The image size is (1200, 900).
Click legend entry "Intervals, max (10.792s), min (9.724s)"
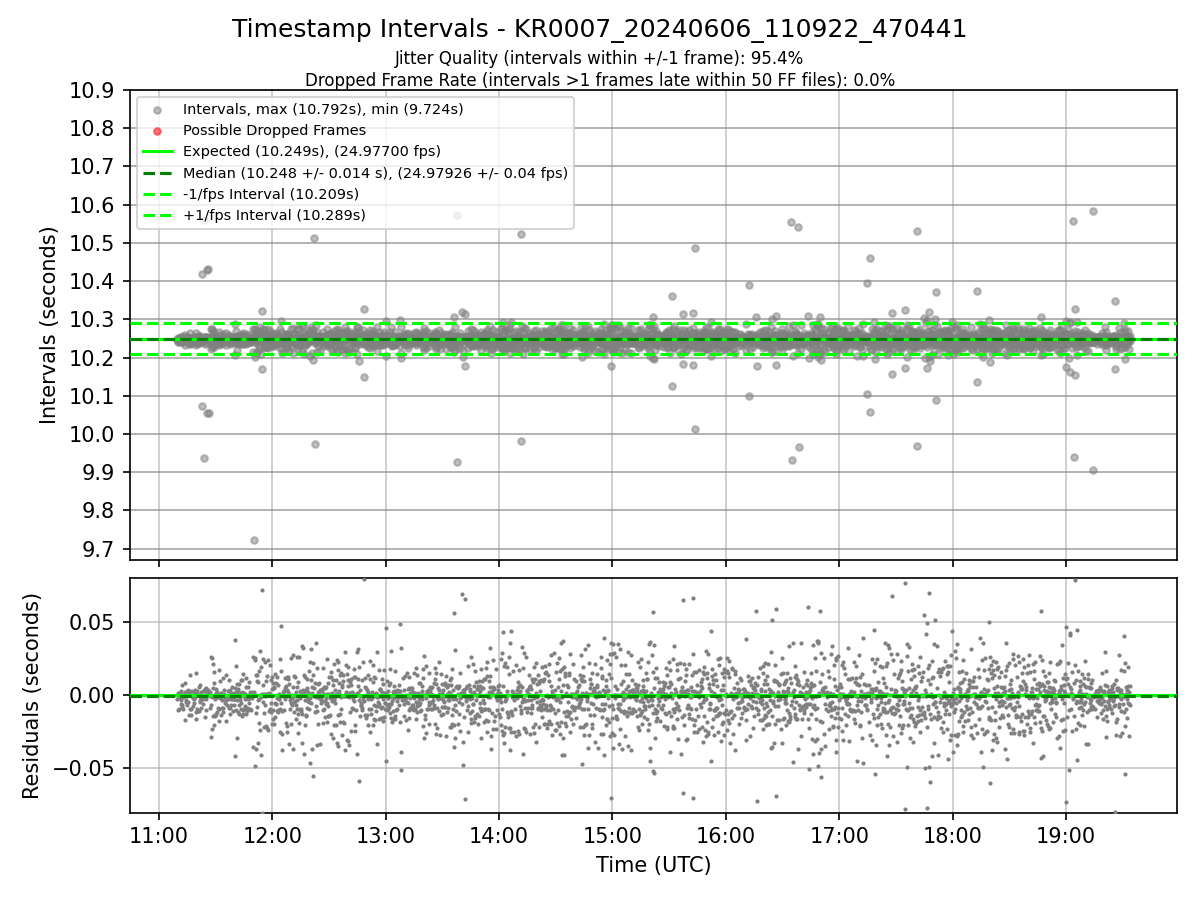click(x=323, y=109)
